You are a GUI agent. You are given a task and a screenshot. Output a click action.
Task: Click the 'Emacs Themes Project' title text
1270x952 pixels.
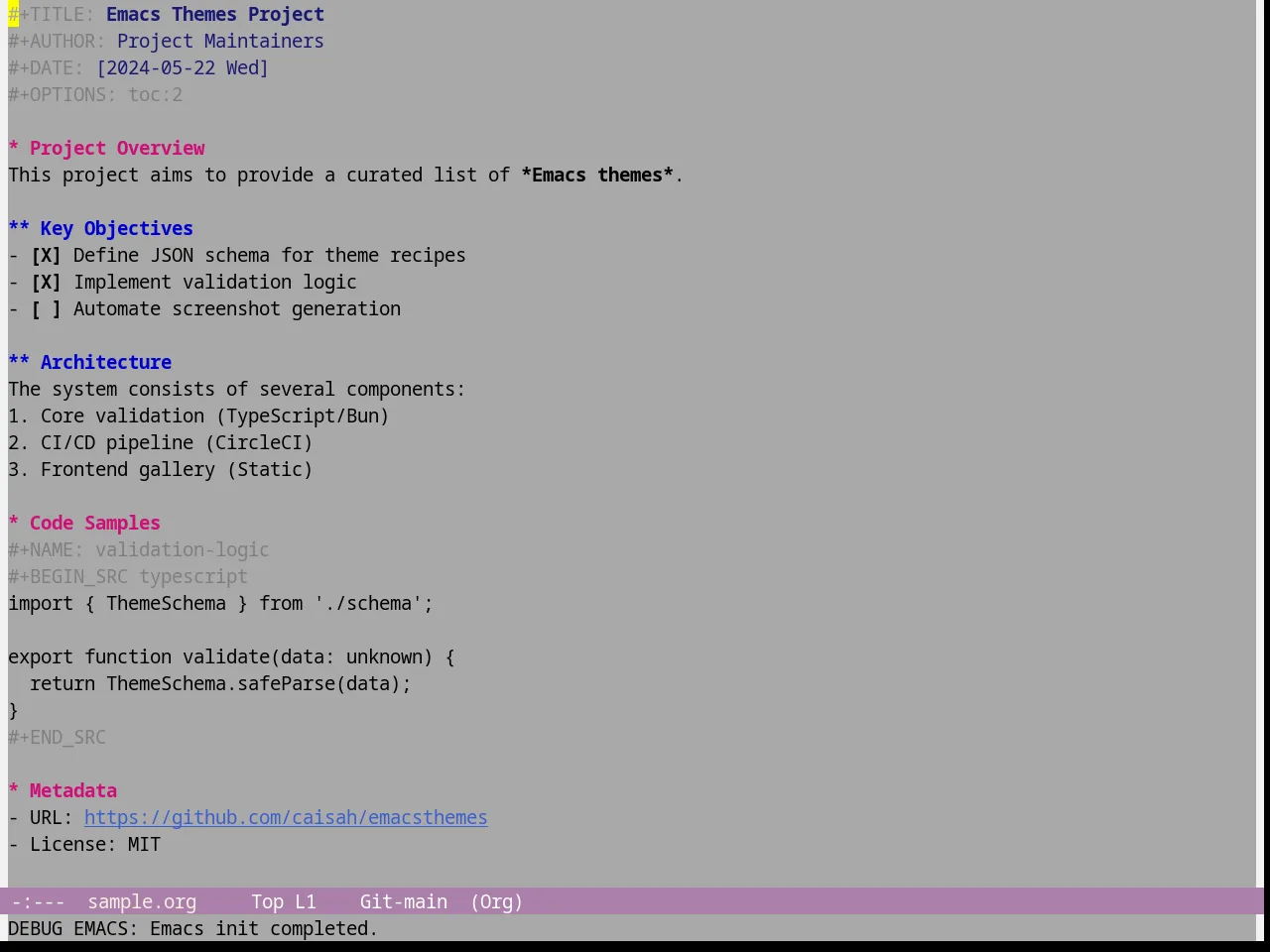click(x=215, y=15)
